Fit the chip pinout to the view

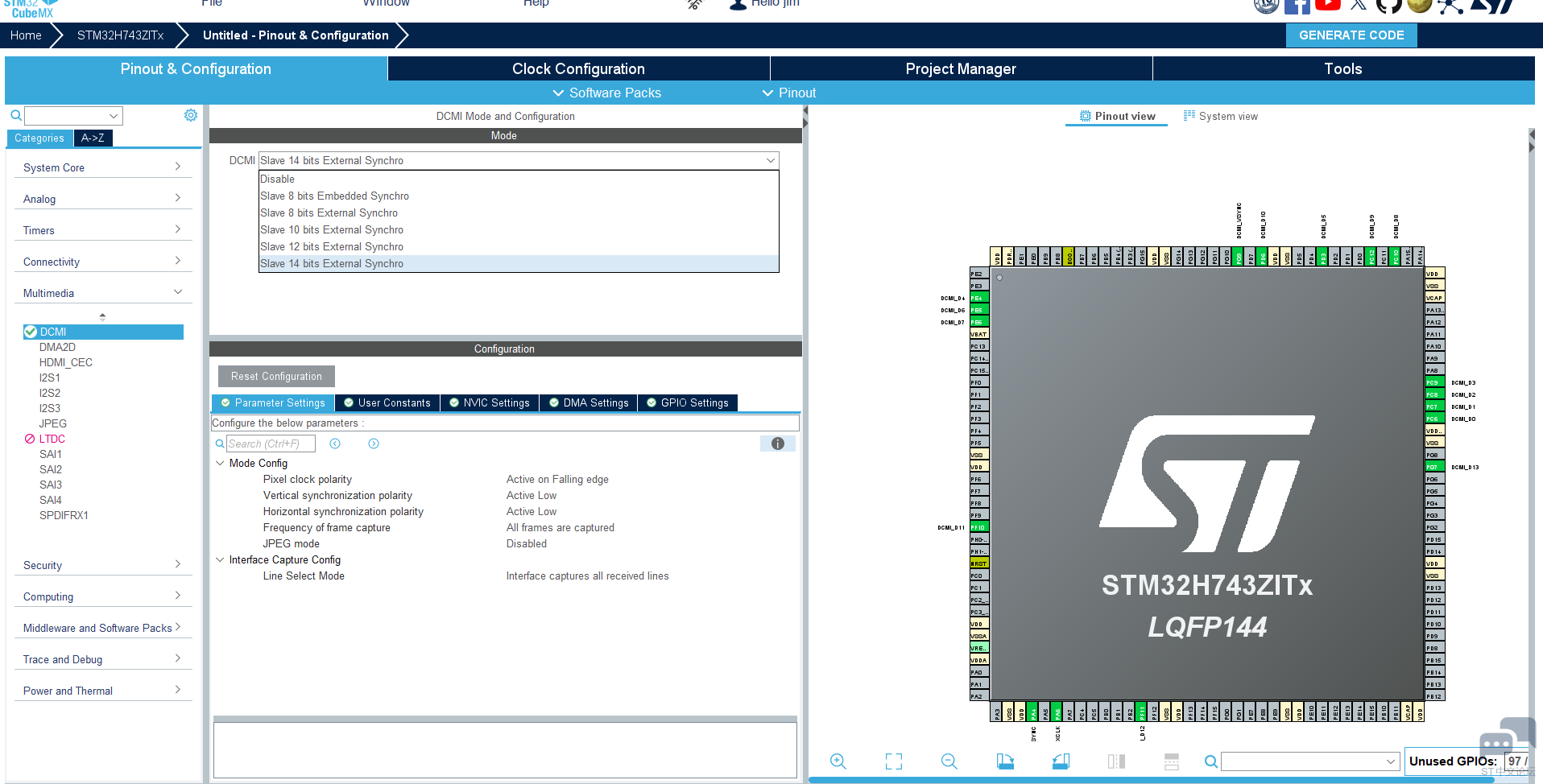894,761
